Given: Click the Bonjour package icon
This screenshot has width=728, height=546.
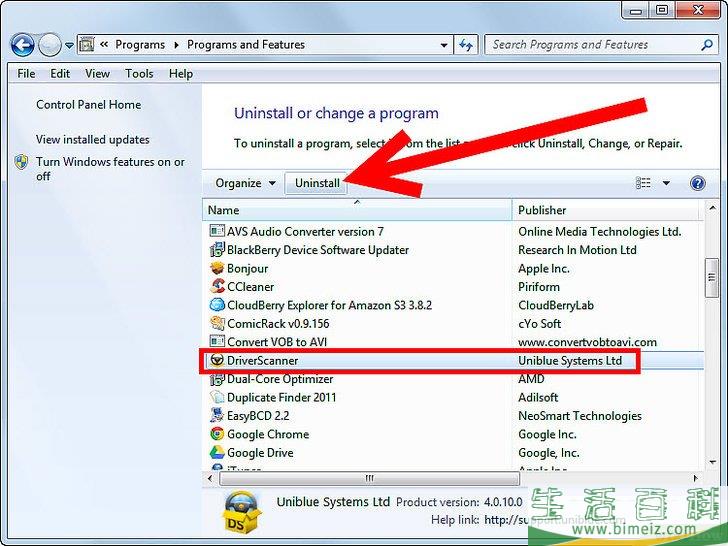Looking at the screenshot, I should click(217, 268).
